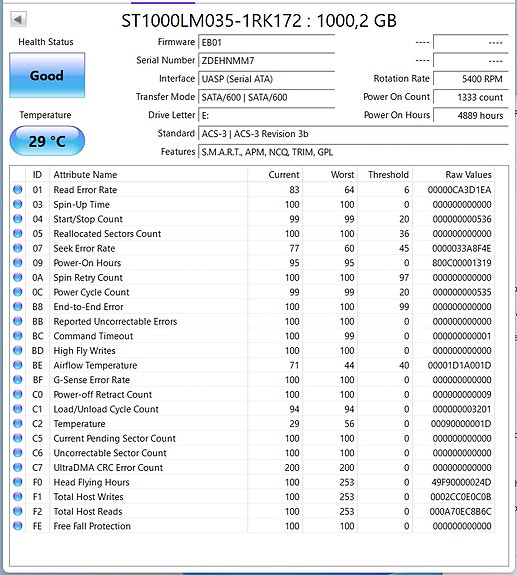517x575 pixels.
Task: Click status icon of Seek Error Rate row
Action: pyautogui.click(x=18, y=248)
